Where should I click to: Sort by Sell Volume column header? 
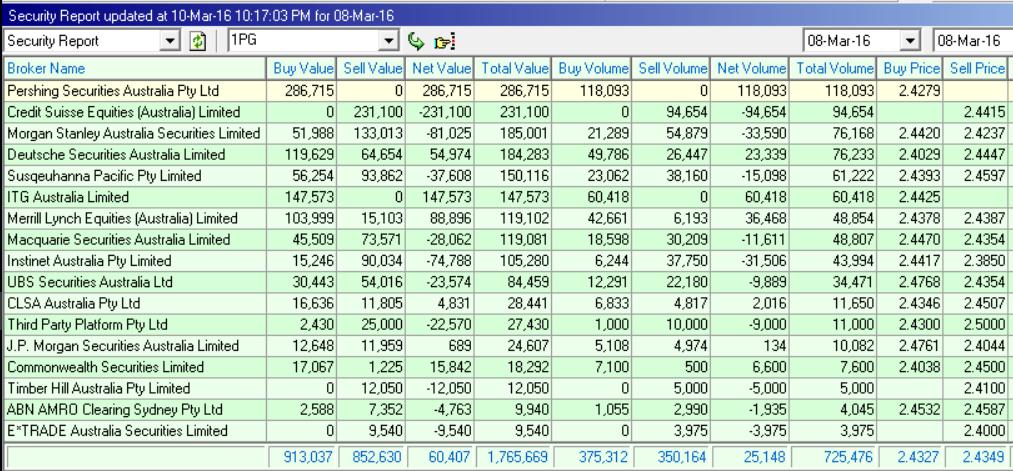[670, 68]
